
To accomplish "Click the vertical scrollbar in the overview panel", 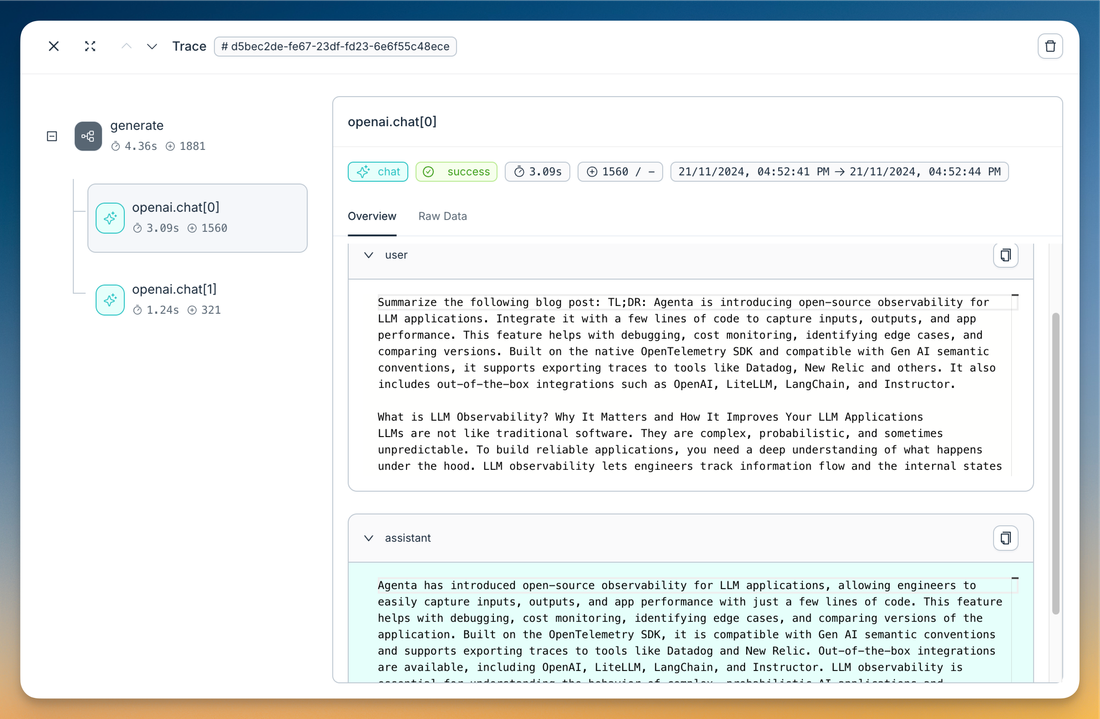I will [1056, 463].
